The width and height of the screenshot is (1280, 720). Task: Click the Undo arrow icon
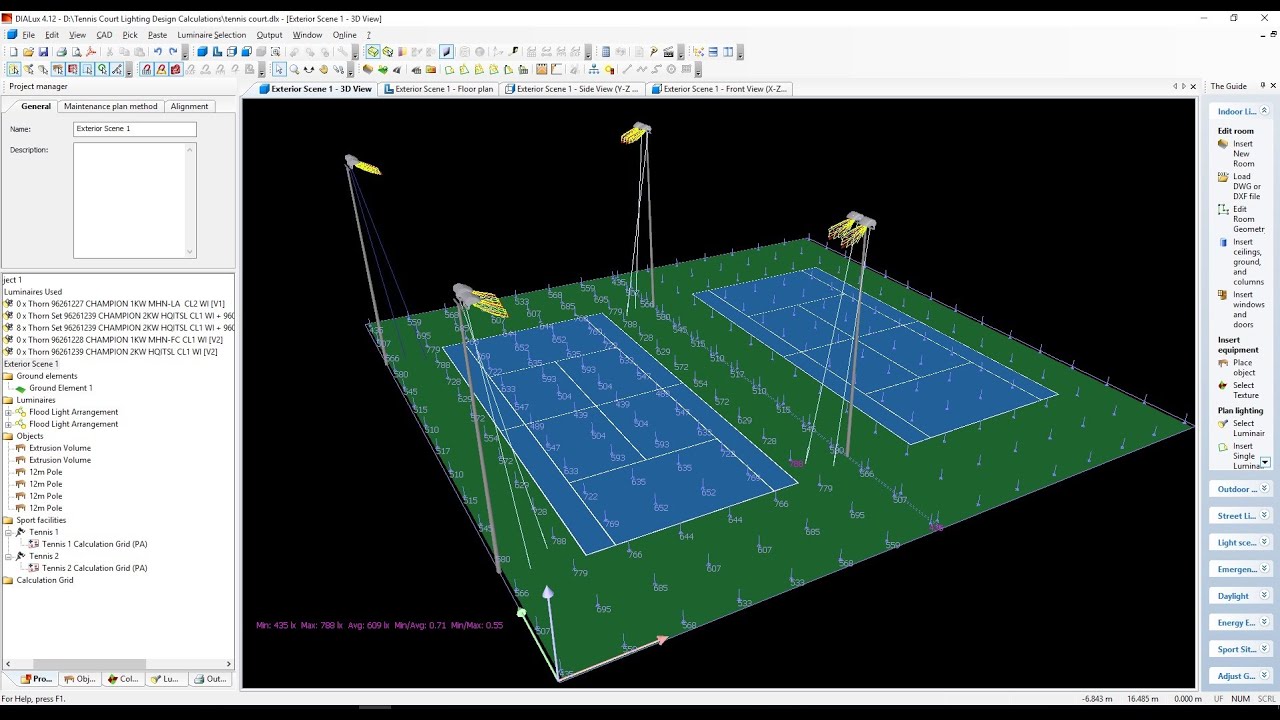coord(157,52)
